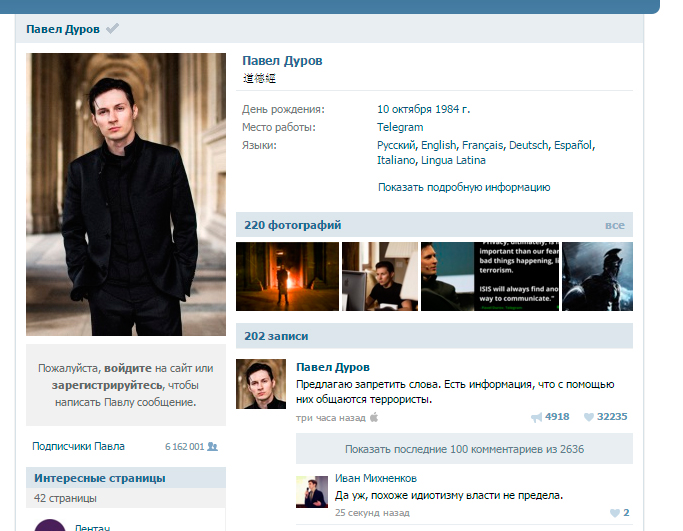Open the 220 фотографий section header
683x531 pixels.
tap(293, 225)
